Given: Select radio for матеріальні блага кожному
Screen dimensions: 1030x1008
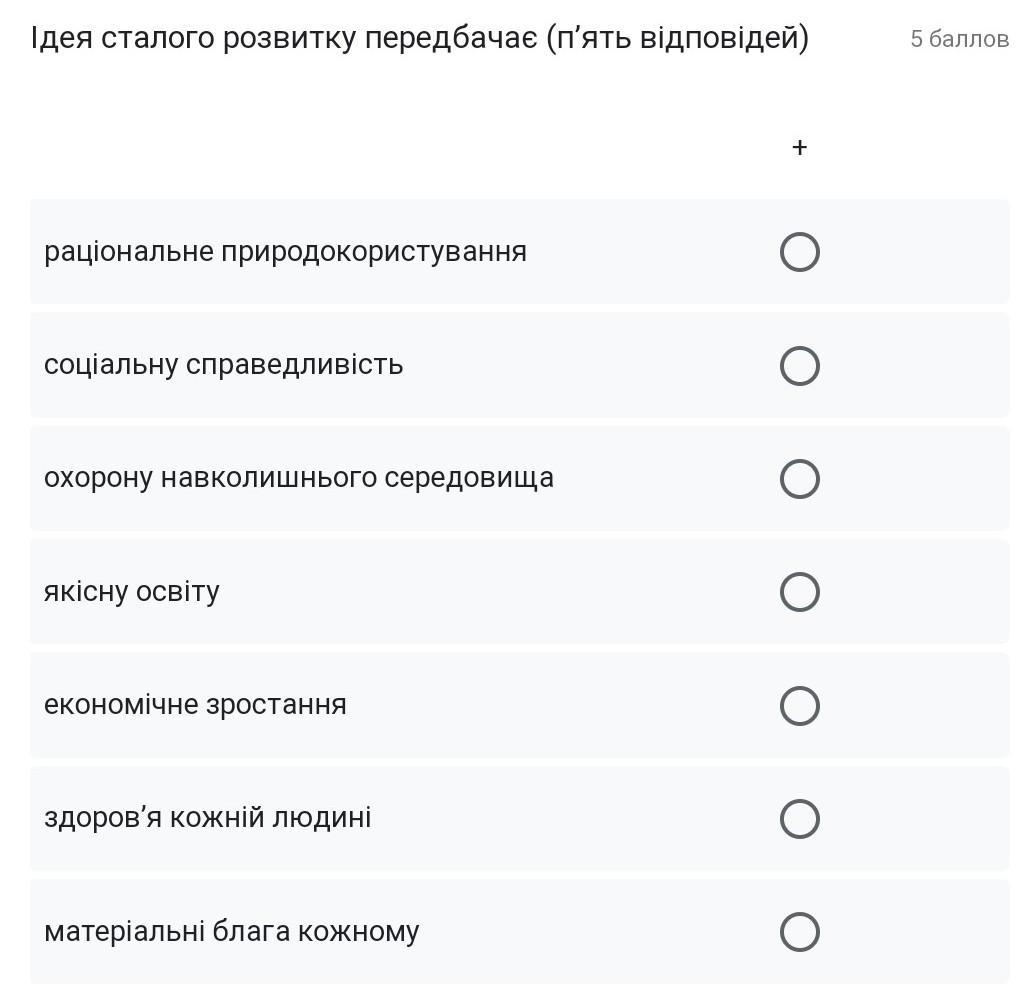Looking at the screenshot, I should click(x=799, y=932).
